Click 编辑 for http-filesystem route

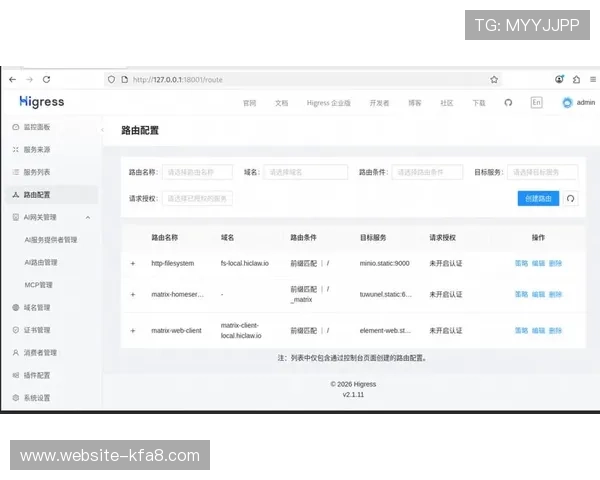click(x=538, y=263)
